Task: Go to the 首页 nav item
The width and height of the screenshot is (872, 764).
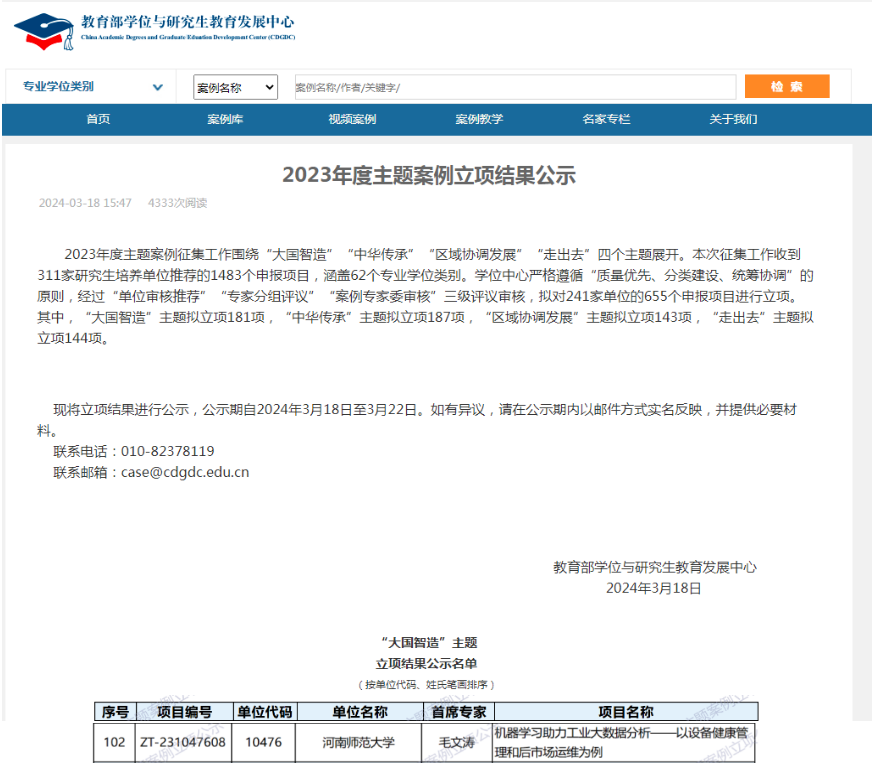Action: [x=98, y=119]
